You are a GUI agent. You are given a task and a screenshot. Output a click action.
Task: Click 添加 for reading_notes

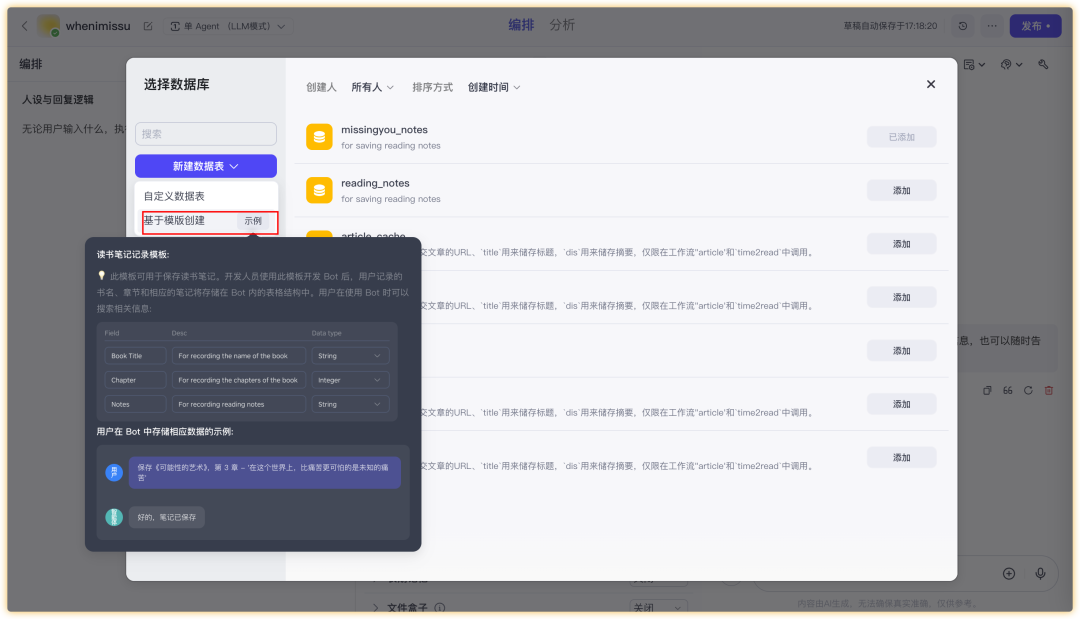901,190
